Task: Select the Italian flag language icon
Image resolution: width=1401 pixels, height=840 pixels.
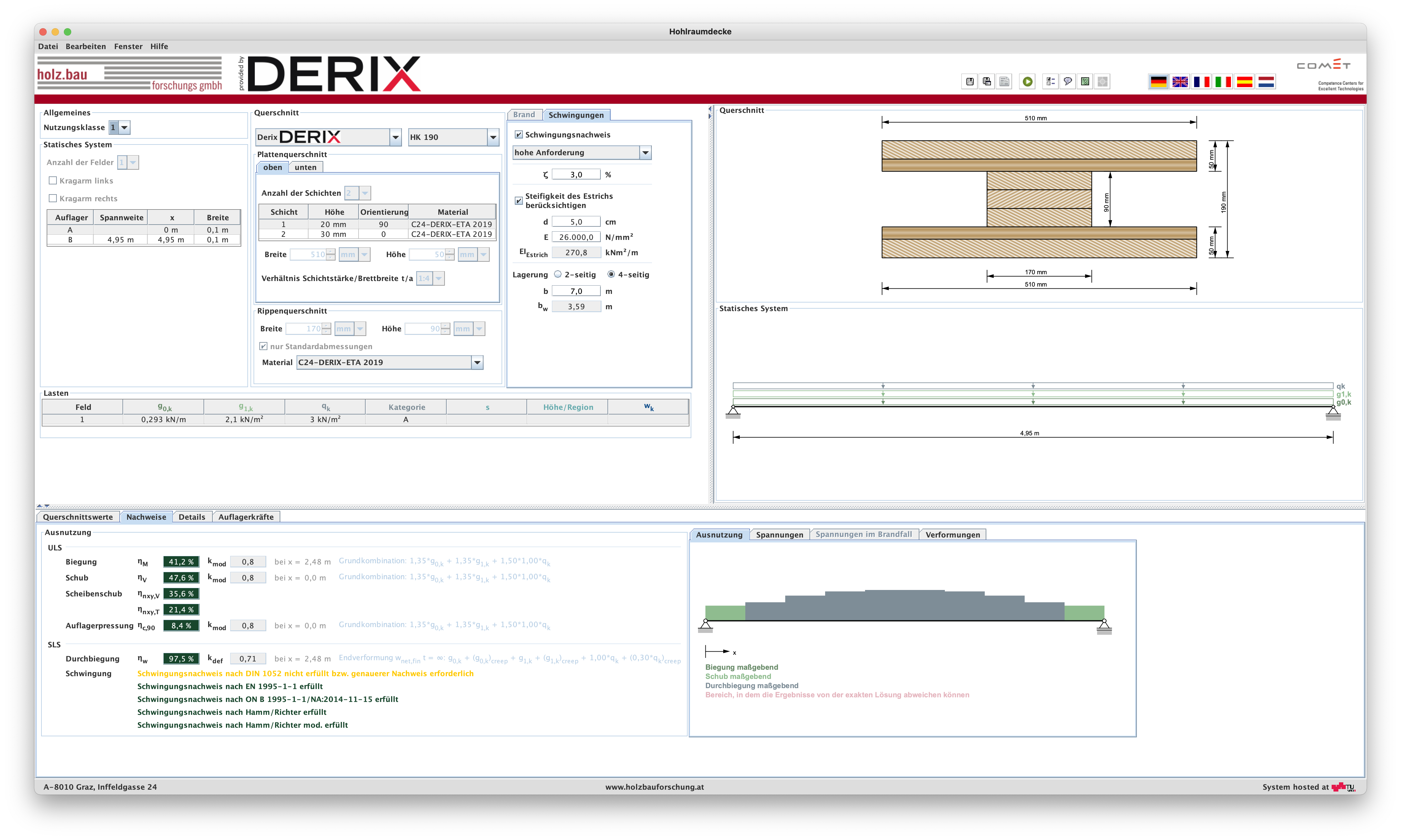Action: [x=1223, y=82]
